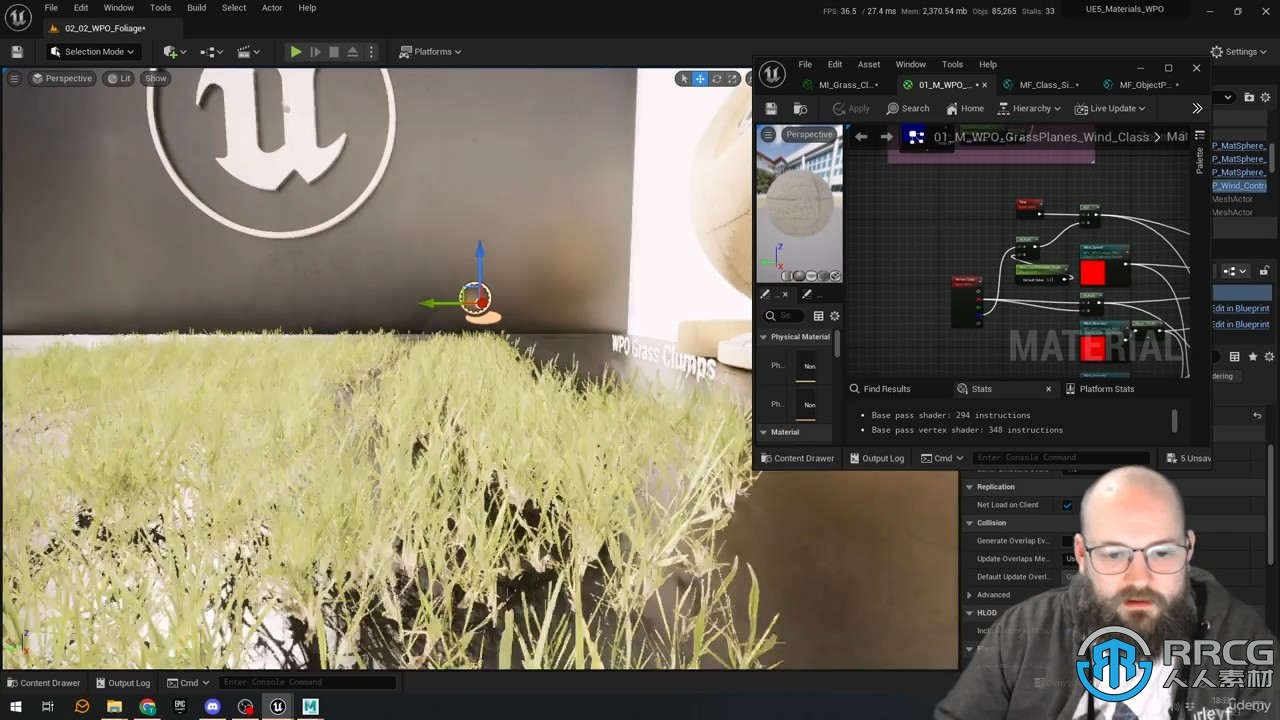This screenshot has width=1280, height=720.
Task: Open Platforms dropdown
Action: coord(431,52)
